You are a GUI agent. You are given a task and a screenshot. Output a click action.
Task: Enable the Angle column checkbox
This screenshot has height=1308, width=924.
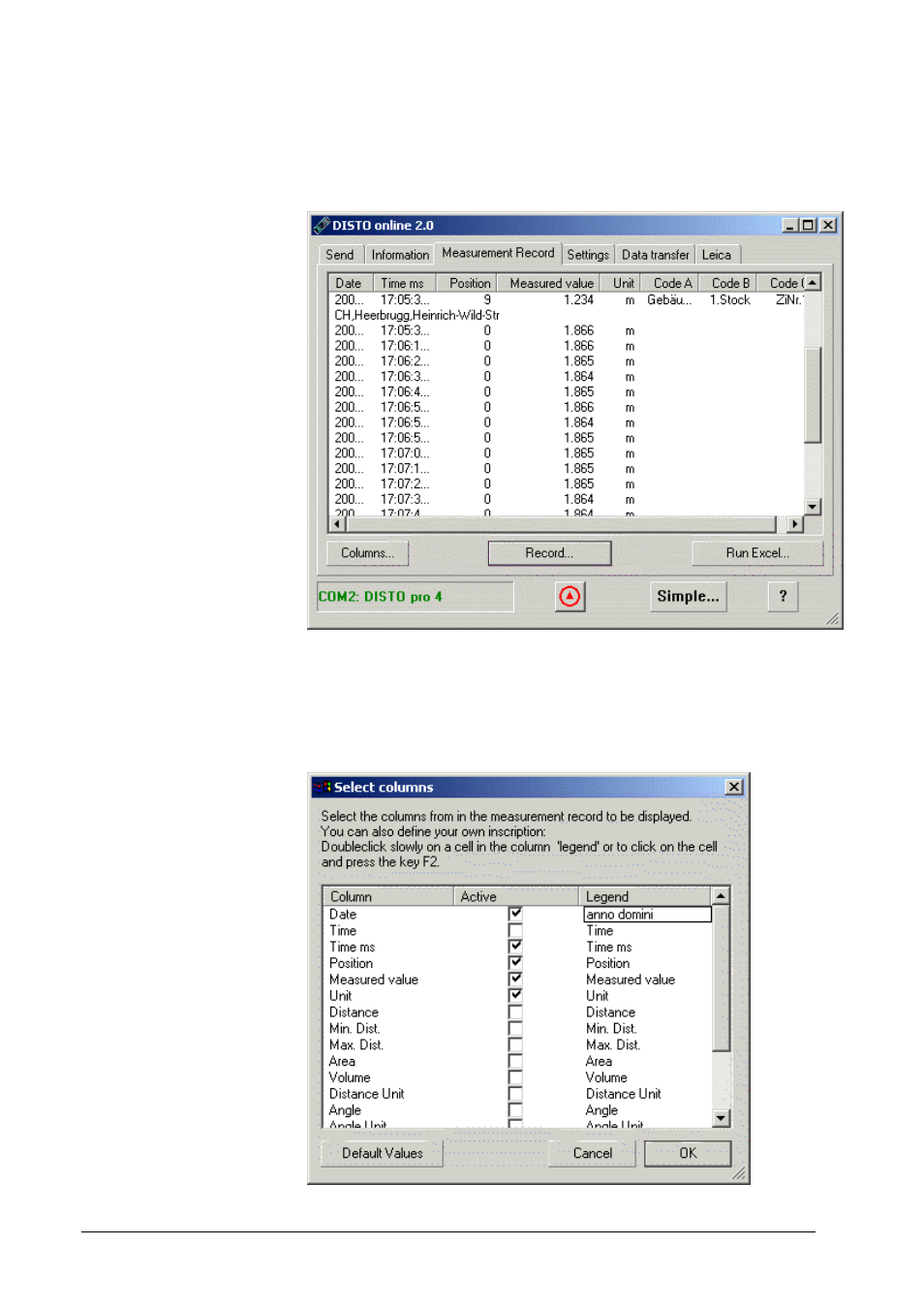coord(515,1110)
